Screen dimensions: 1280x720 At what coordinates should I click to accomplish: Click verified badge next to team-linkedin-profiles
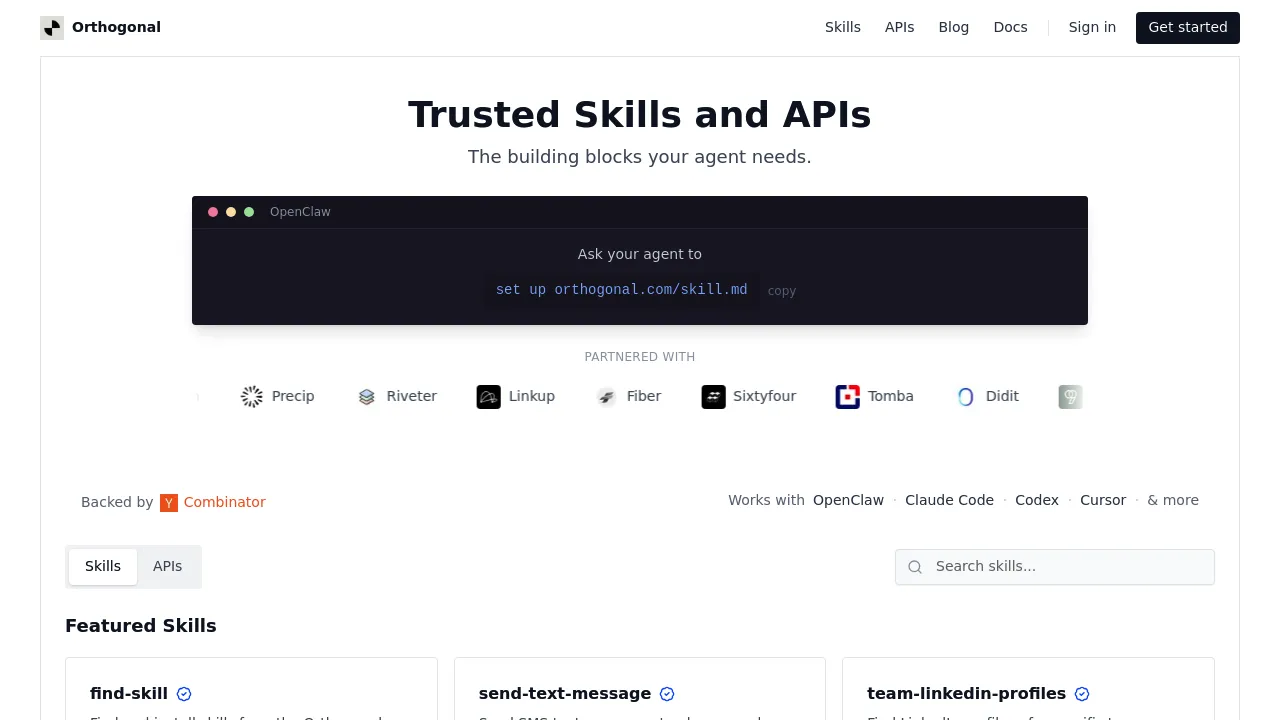point(1082,694)
